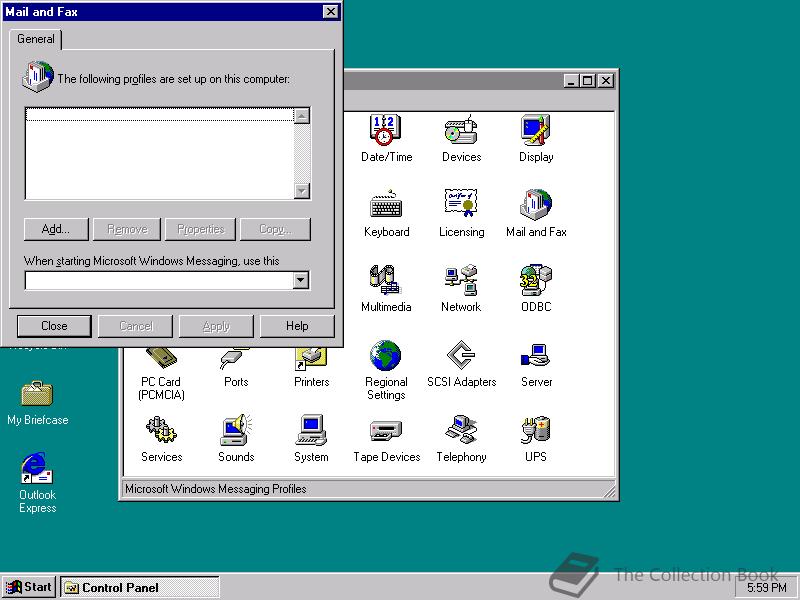The height and width of the screenshot is (600, 800).
Task: Click the Add... button in Mail and Fax
Action: 56,229
